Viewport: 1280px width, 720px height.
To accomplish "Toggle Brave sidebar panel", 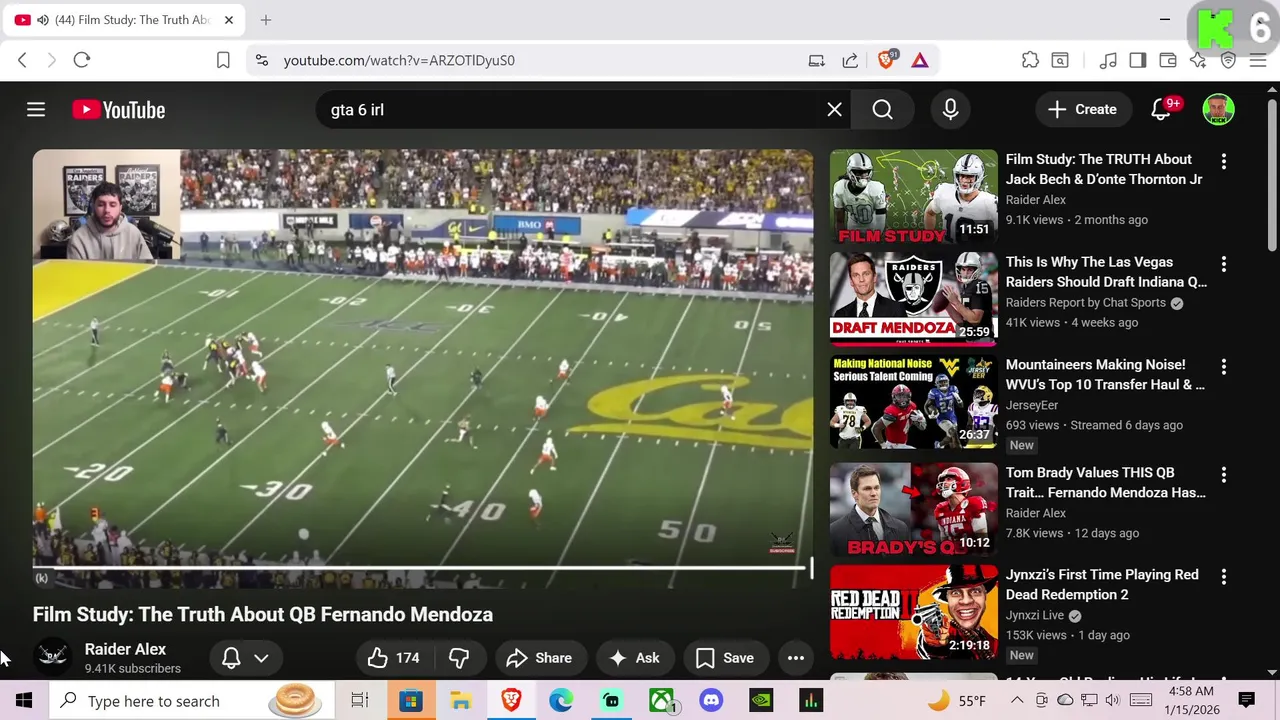I will tap(1138, 60).
